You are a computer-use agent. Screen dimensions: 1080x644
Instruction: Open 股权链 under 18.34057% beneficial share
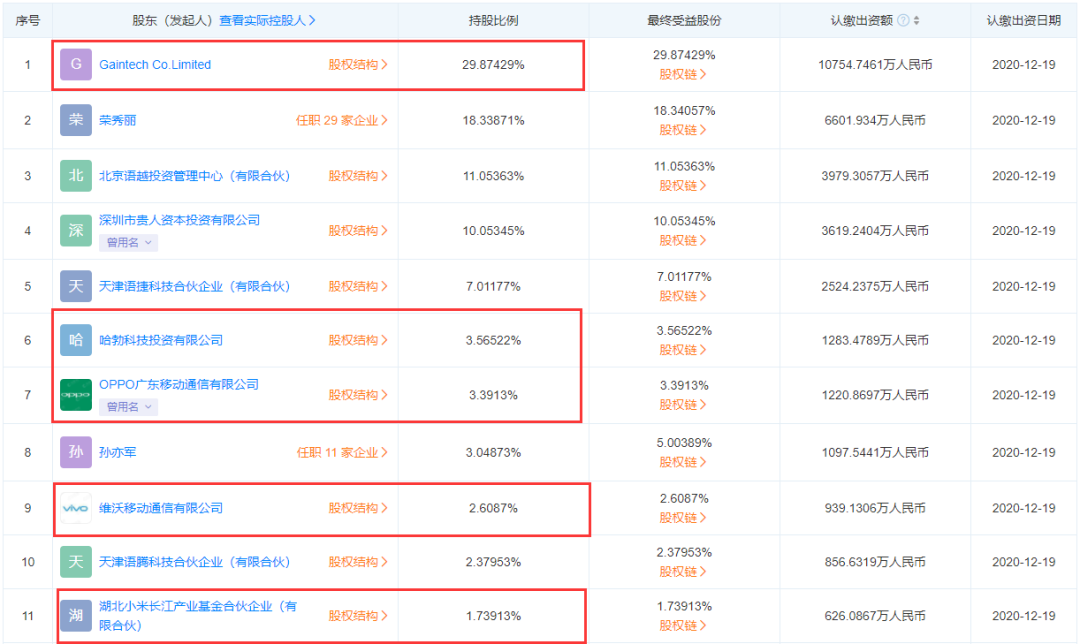pyautogui.click(x=683, y=130)
